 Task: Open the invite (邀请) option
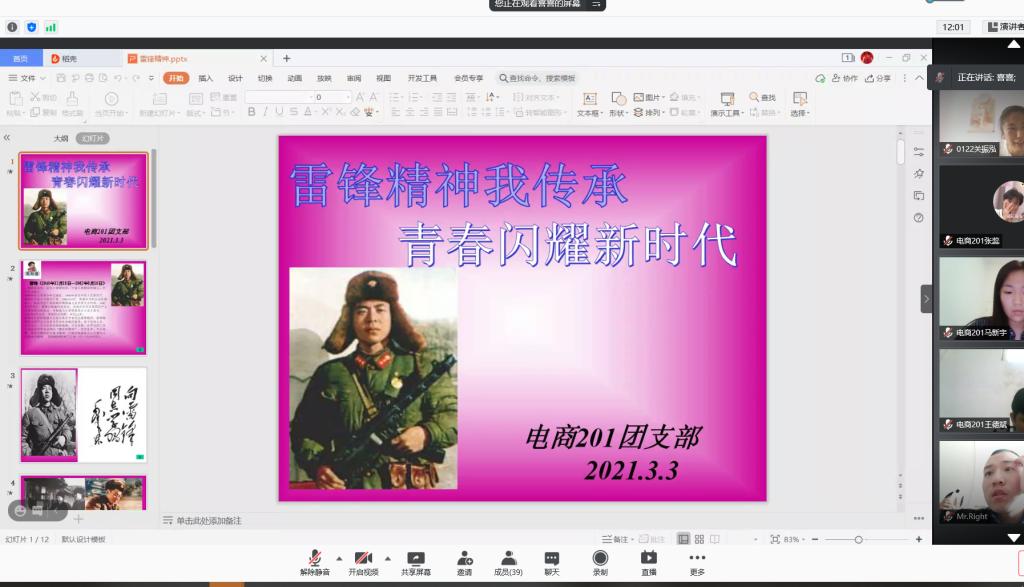[x=464, y=563]
